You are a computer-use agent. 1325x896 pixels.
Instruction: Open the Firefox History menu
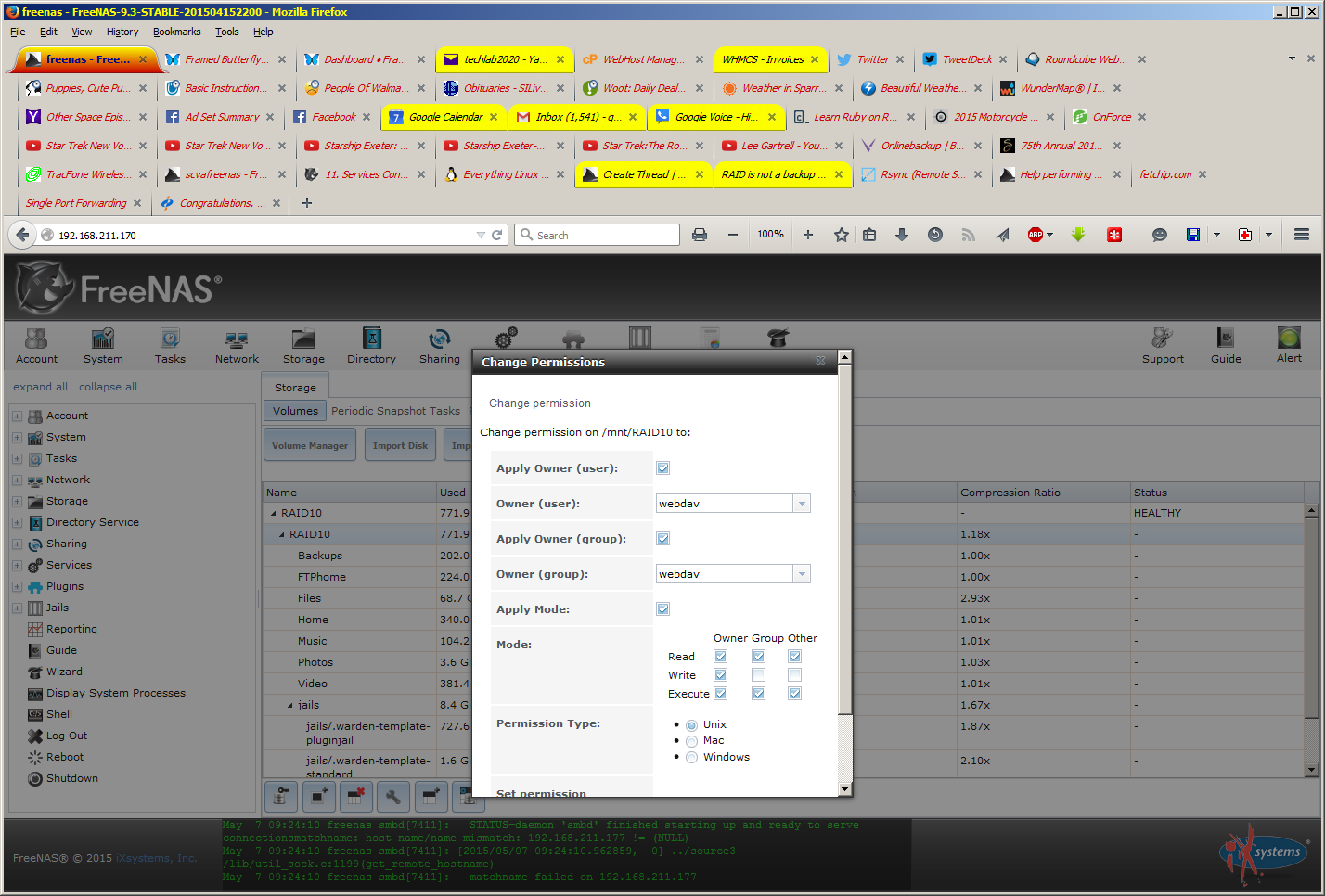click(122, 32)
